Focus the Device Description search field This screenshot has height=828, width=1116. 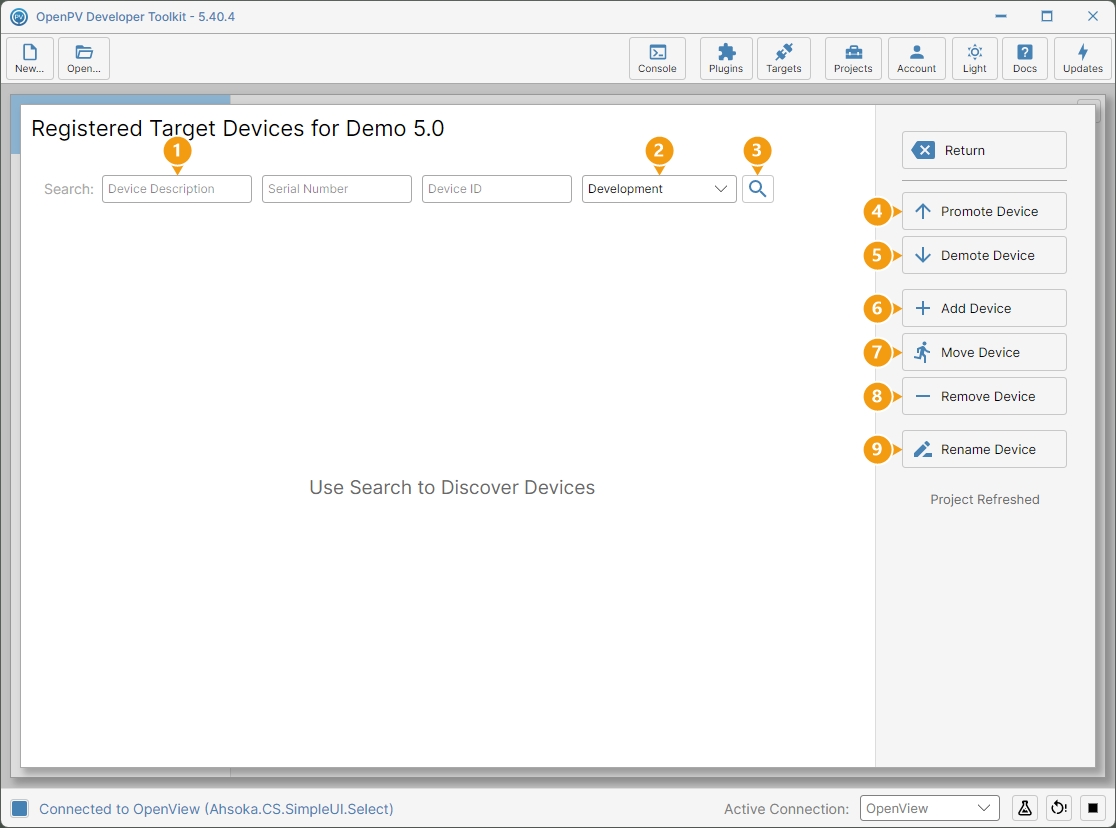[177, 189]
